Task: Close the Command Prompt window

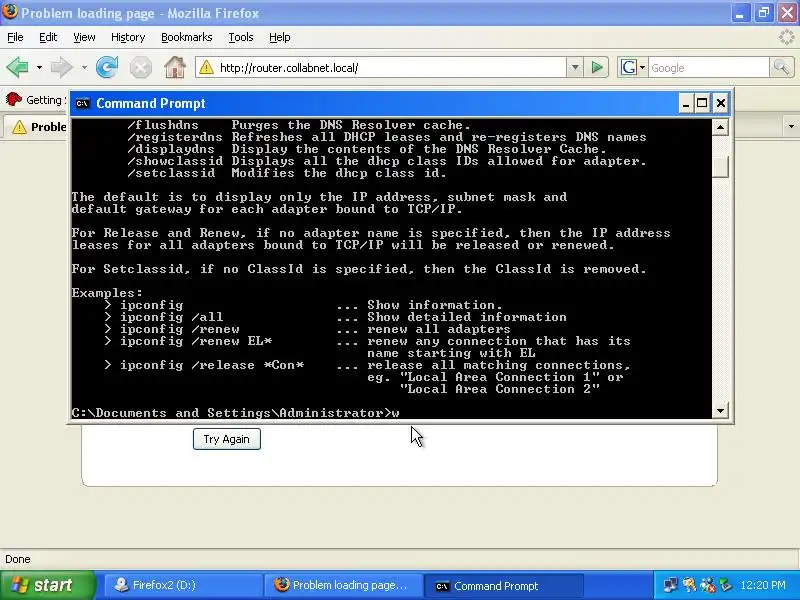Action: tap(720, 104)
